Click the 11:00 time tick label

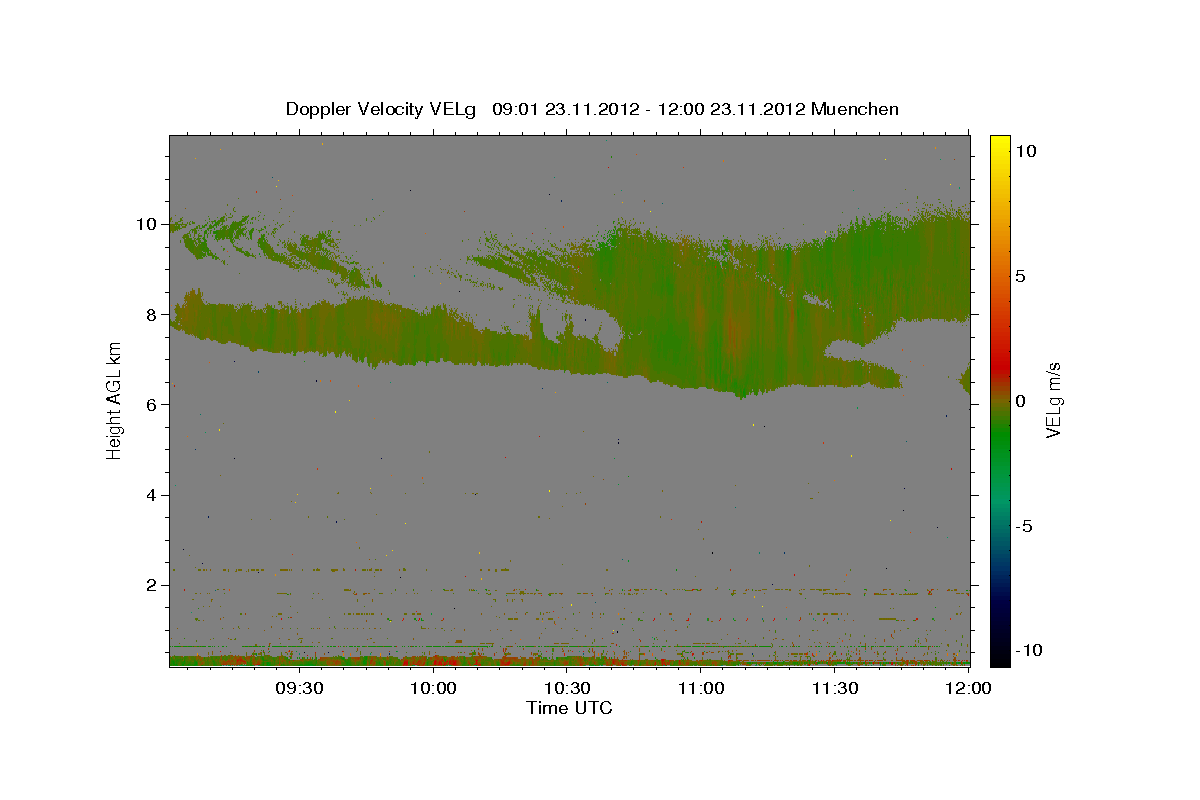pos(701,688)
